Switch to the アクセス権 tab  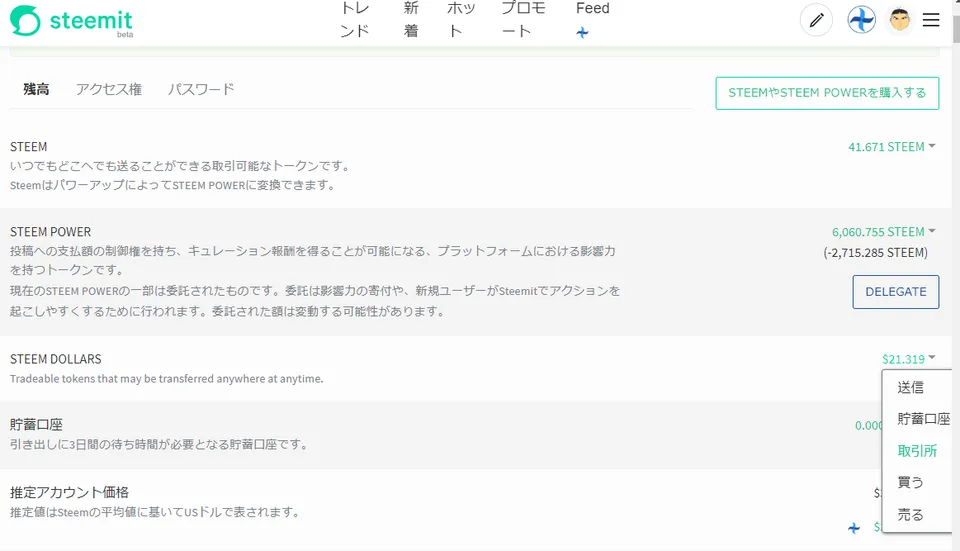pyautogui.click(x=109, y=89)
